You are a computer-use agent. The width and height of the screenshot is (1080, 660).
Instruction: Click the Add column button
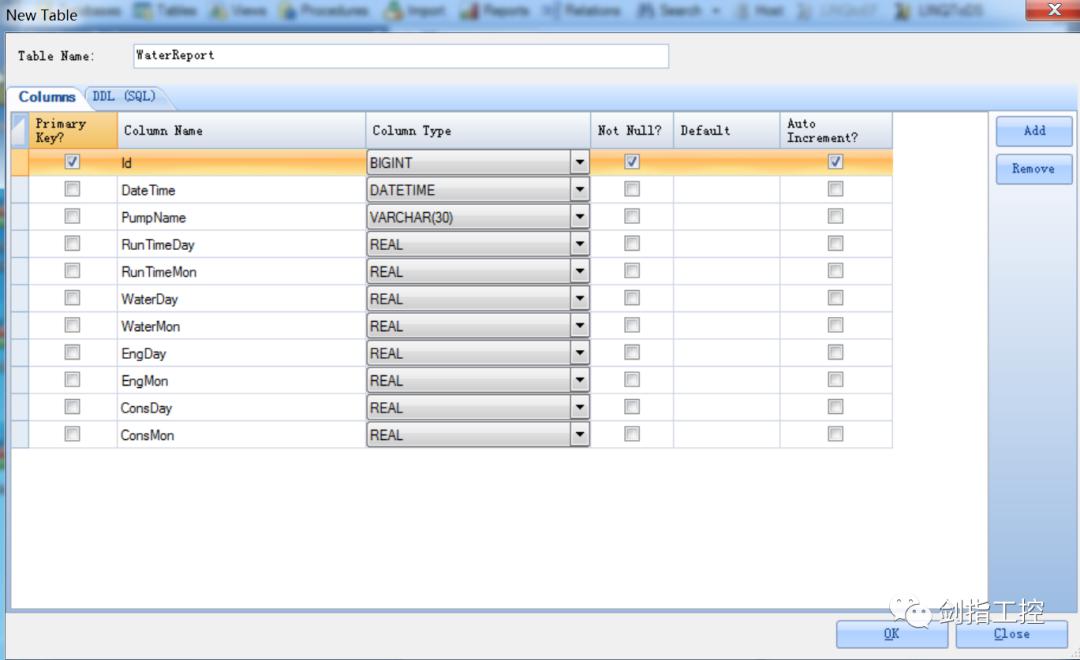pyautogui.click(x=1034, y=131)
